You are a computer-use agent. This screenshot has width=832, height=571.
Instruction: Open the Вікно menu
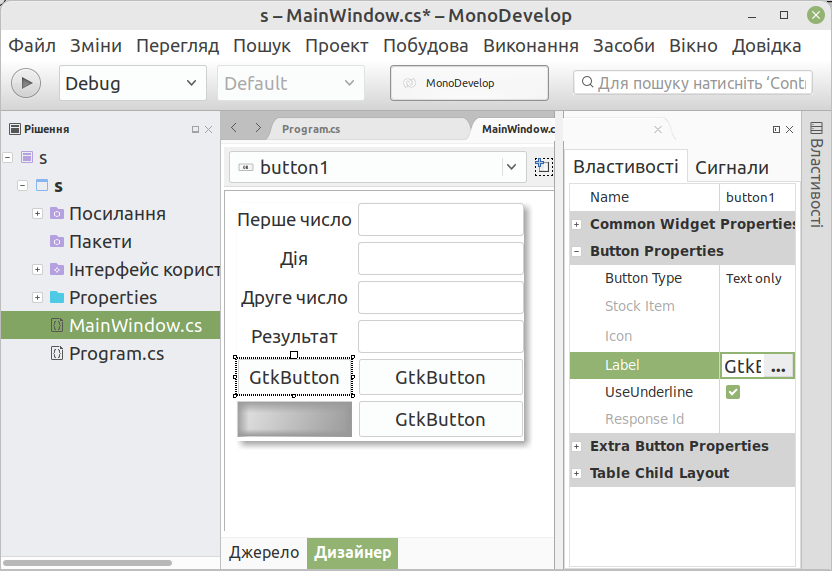tap(694, 46)
